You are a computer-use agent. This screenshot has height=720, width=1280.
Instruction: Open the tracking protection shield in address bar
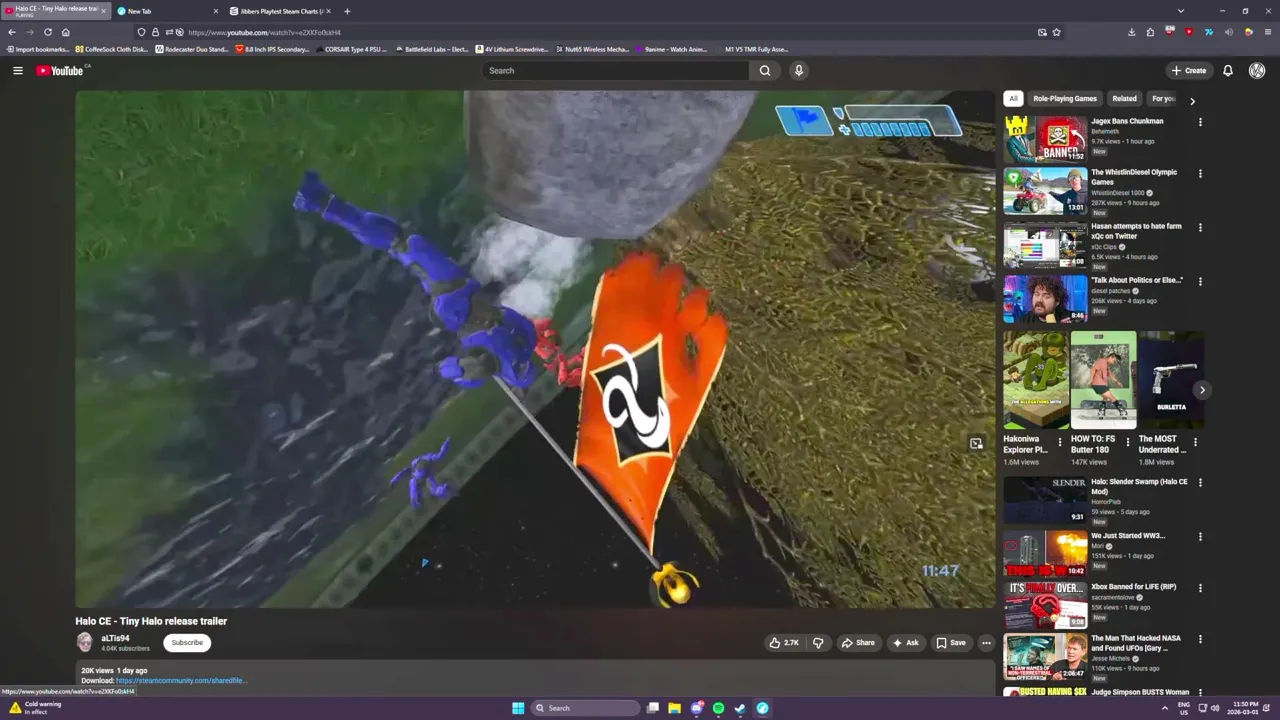coord(141,32)
